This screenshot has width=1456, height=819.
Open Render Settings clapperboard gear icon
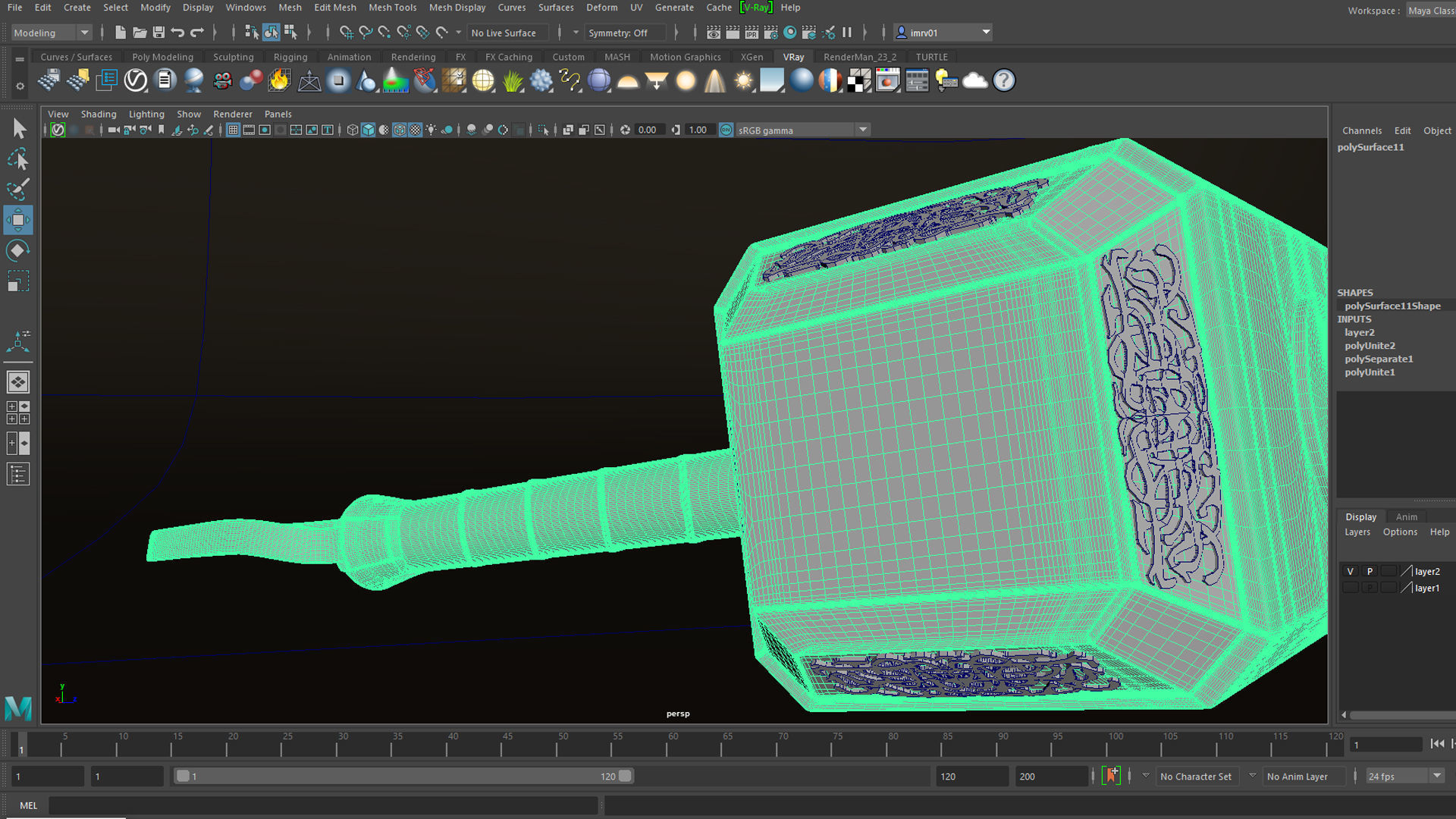click(x=770, y=33)
